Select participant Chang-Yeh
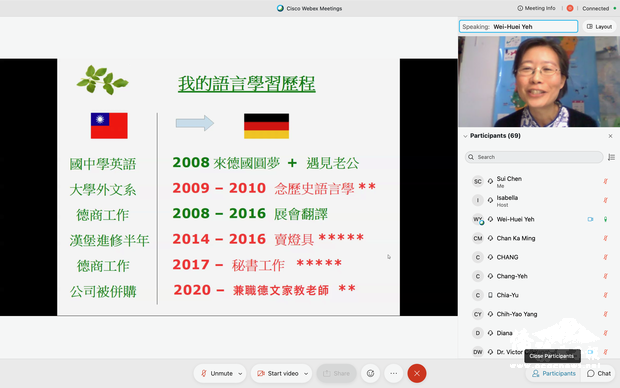This screenshot has height=388, width=620. click(539, 276)
